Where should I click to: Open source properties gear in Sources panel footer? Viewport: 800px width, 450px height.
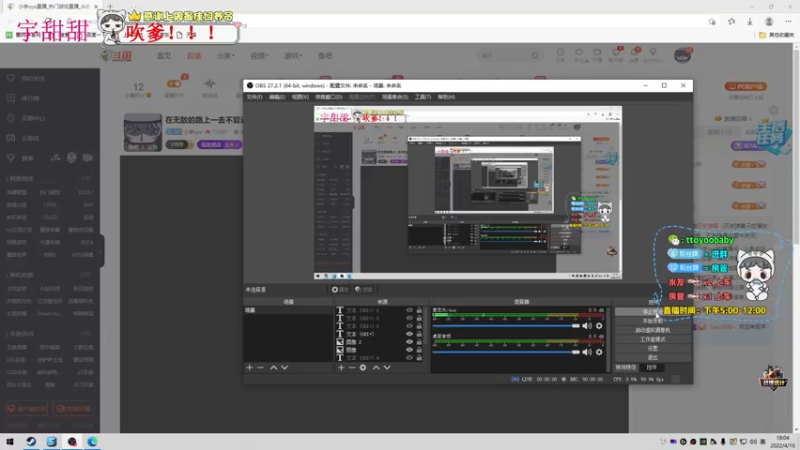coord(363,367)
